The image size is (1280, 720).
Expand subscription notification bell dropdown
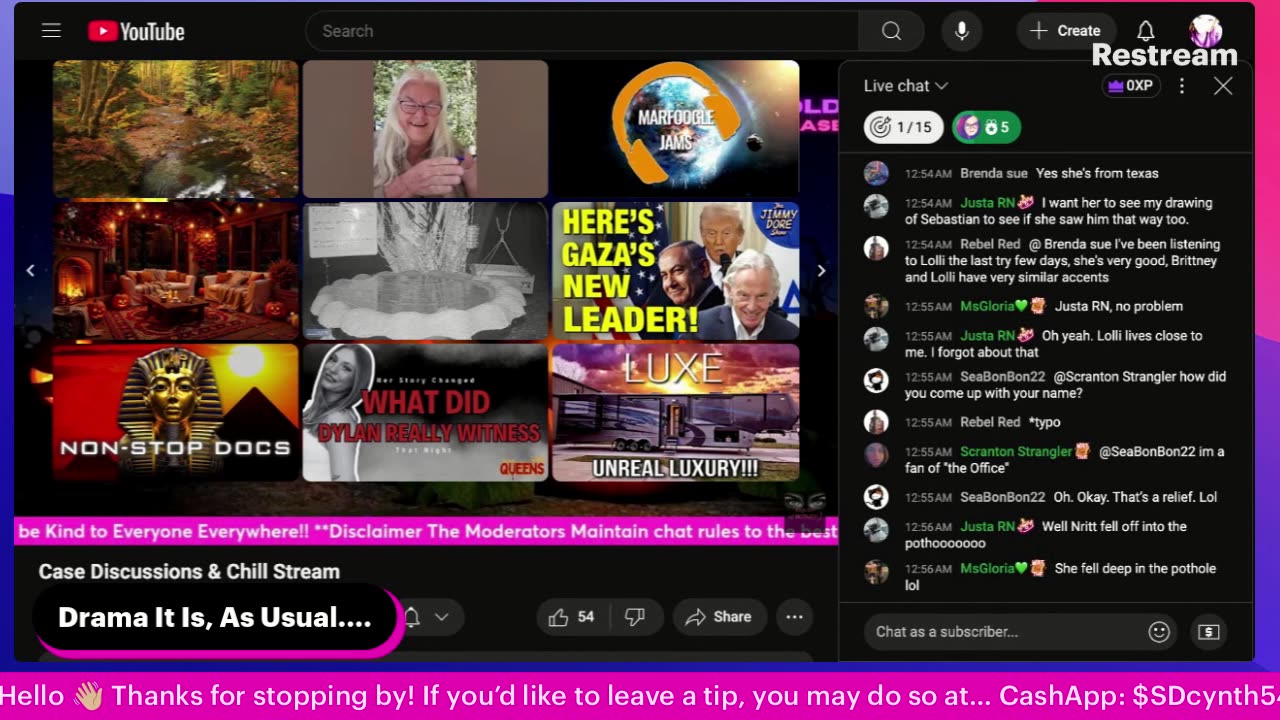pyautogui.click(x=430, y=617)
